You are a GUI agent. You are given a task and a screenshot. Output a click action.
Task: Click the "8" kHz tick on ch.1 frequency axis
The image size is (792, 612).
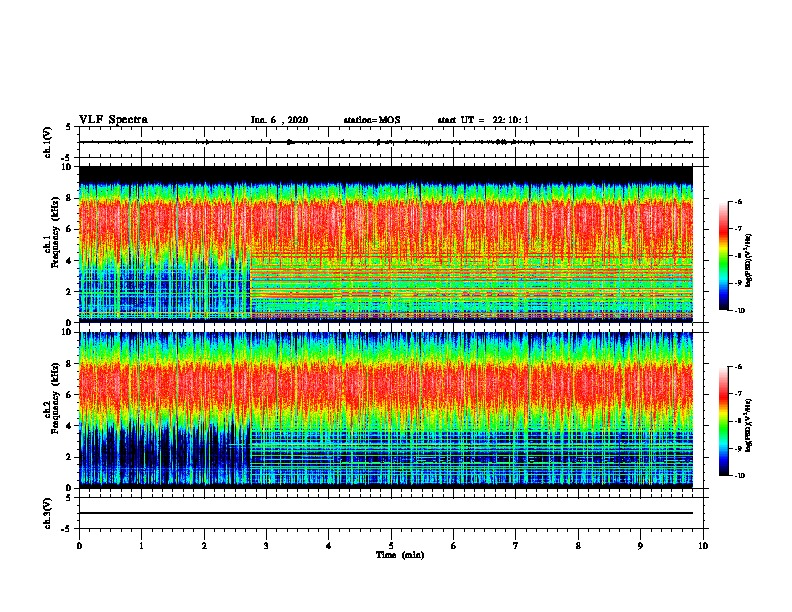[70, 198]
